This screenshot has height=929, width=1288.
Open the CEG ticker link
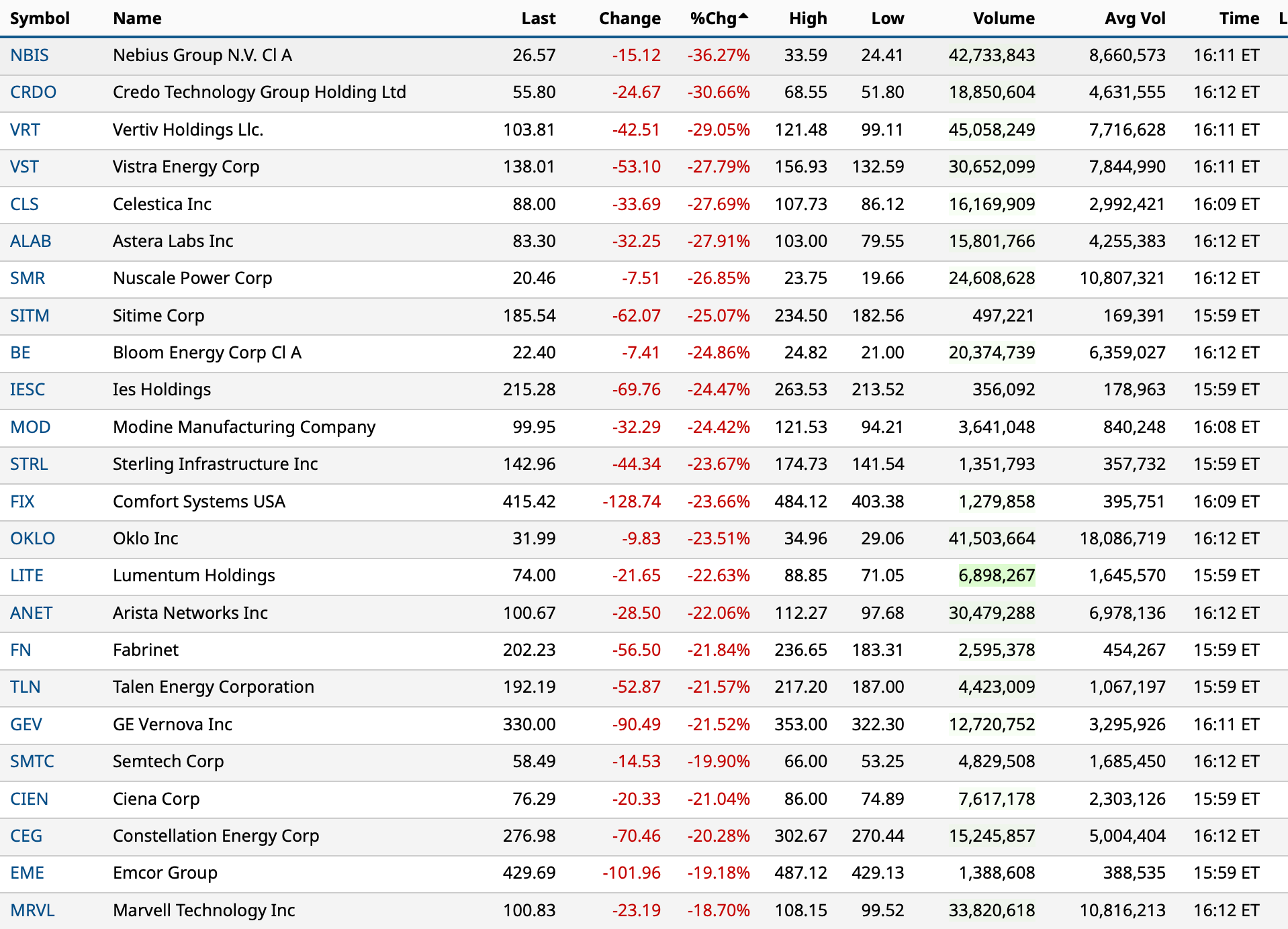pyautogui.click(x=26, y=836)
